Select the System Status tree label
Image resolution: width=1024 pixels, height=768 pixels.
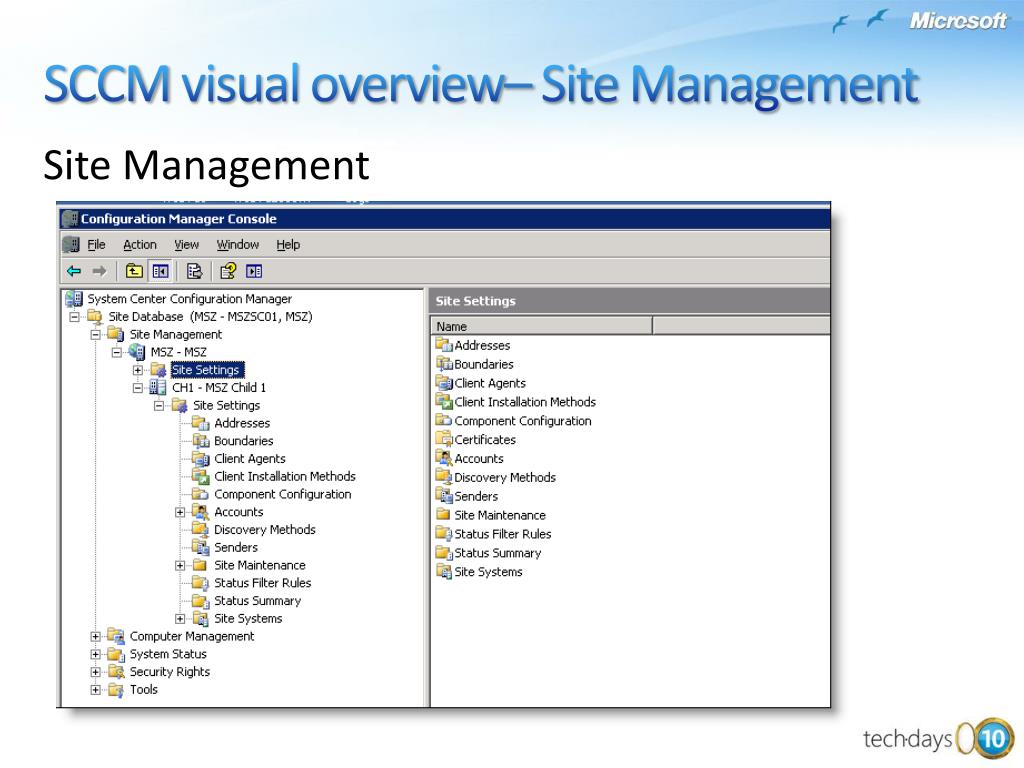(168, 654)
